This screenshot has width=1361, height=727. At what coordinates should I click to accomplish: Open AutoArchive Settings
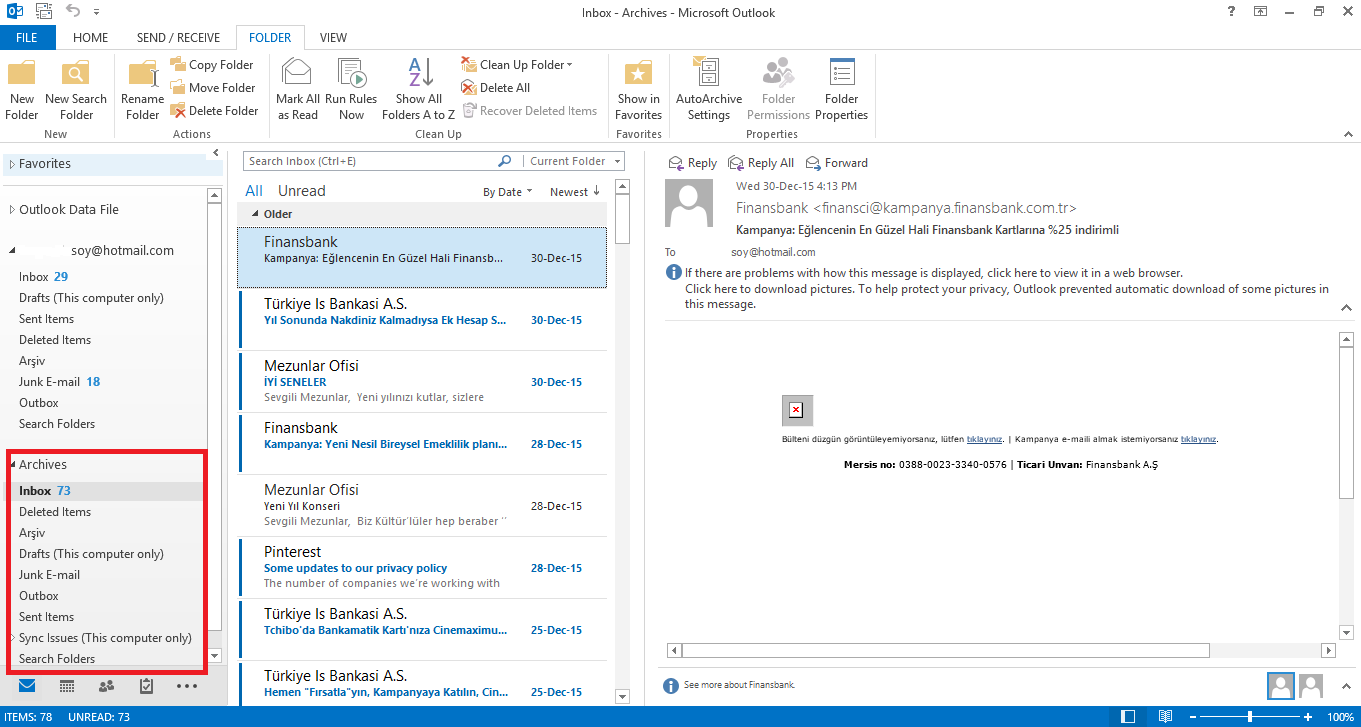pos(708,88)
